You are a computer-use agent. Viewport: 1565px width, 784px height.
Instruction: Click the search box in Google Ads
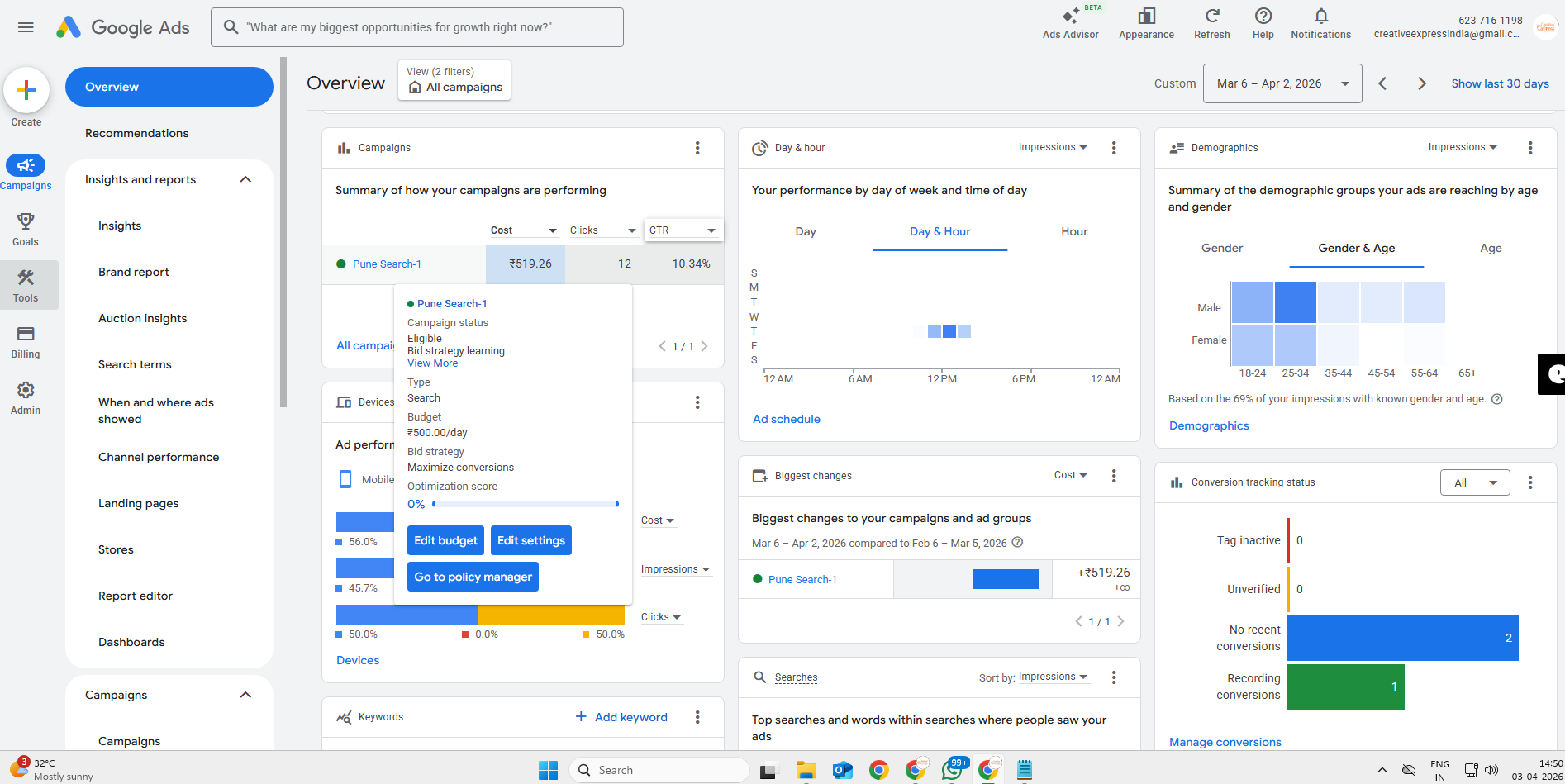click(x=417, y=27)
